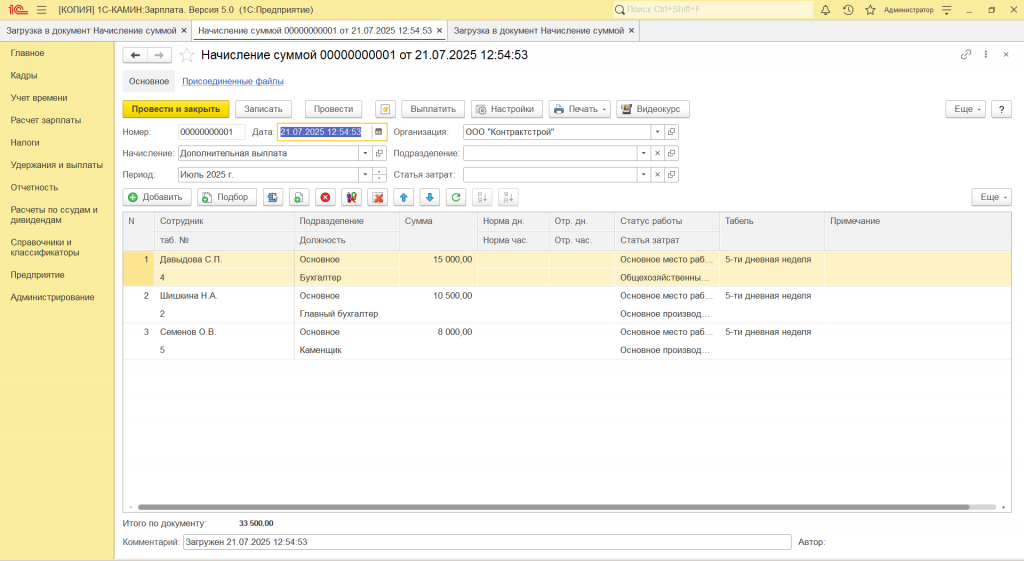The image size is (1024, 561).
Task: Click the Провести button
Action: click(x=333, y=109)
